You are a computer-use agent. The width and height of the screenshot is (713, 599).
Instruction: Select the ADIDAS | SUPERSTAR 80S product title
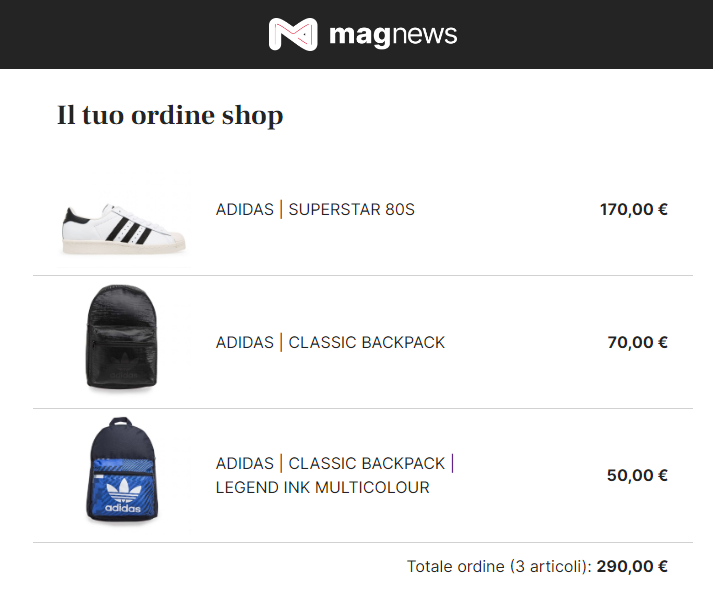pyautogui.click(x=315, y=209)
